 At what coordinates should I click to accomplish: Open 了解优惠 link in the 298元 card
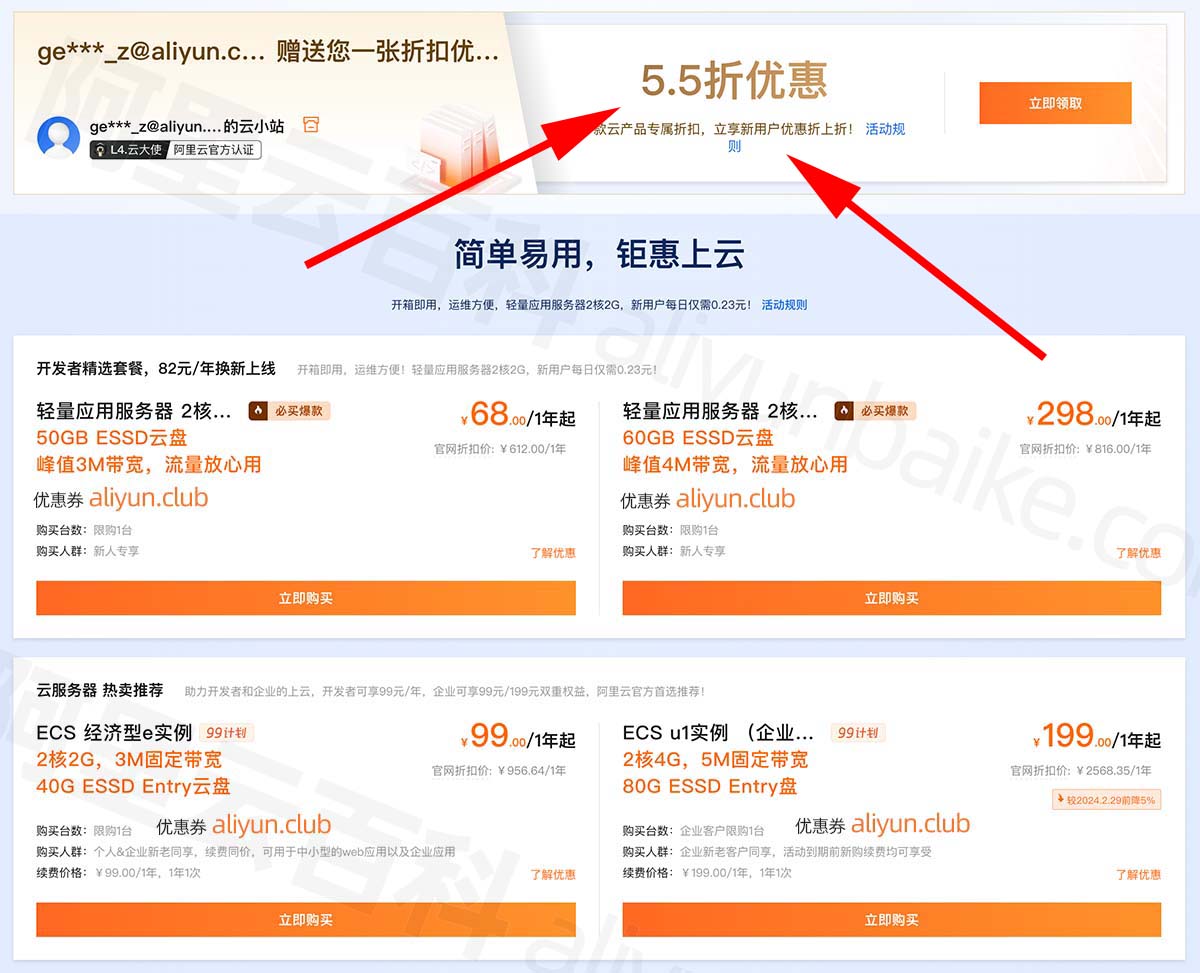pos(1139,553)
